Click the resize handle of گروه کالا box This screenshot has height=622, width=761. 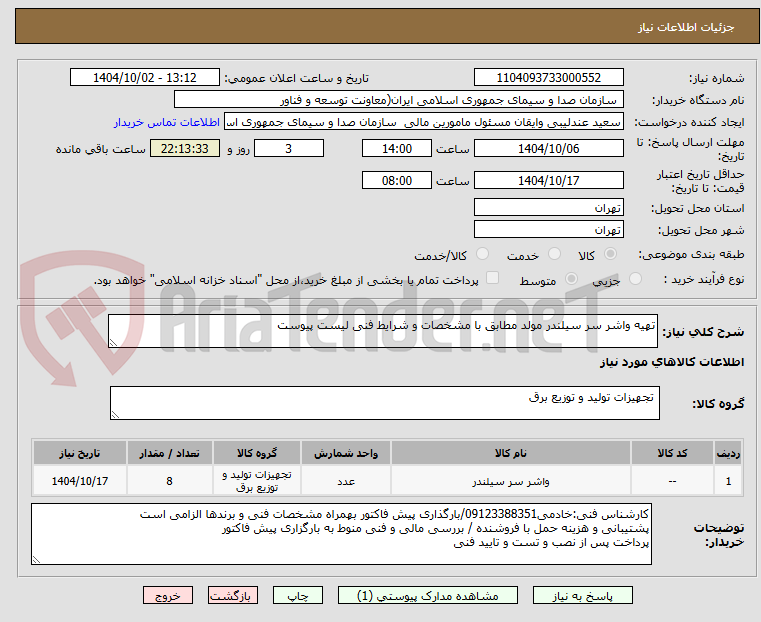click(x=115, y=414)
